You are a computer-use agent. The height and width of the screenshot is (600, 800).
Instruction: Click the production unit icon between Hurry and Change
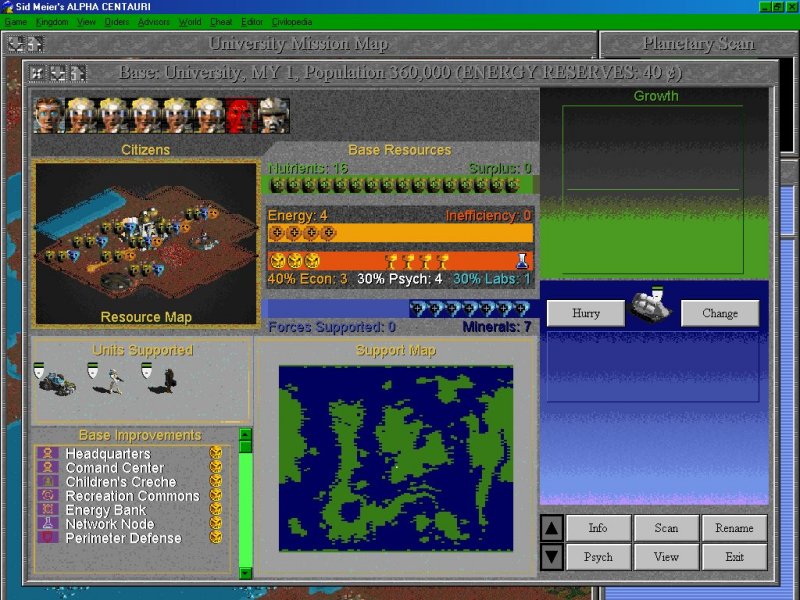tap(652, 306)
